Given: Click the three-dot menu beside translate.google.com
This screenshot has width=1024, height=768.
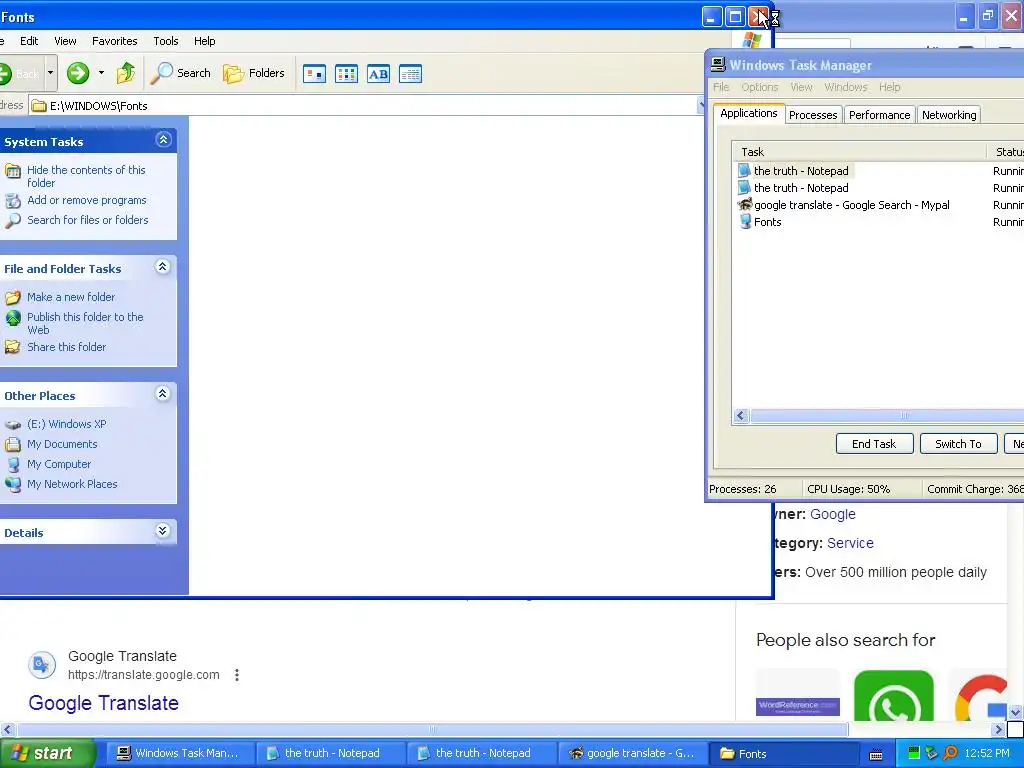Looking at the screenshot, I should pyautogui.click(x=237, y=675).
